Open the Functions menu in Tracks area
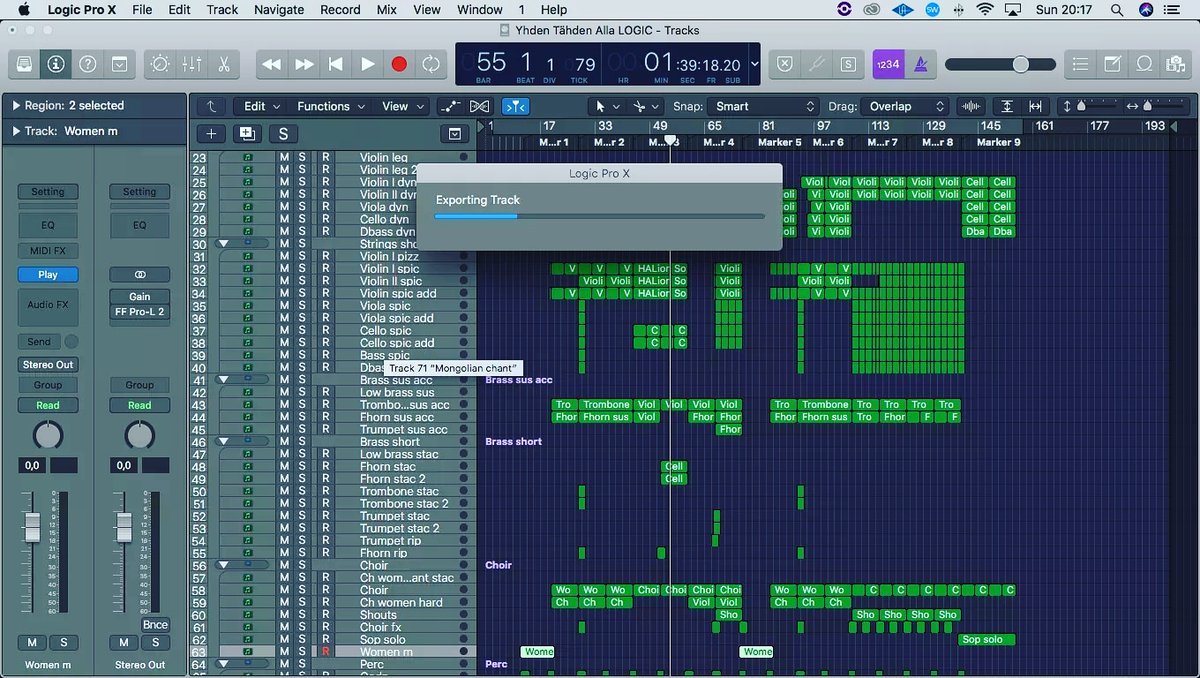The height and width of the screenshot is (678, 1200). tap(329, 106)
